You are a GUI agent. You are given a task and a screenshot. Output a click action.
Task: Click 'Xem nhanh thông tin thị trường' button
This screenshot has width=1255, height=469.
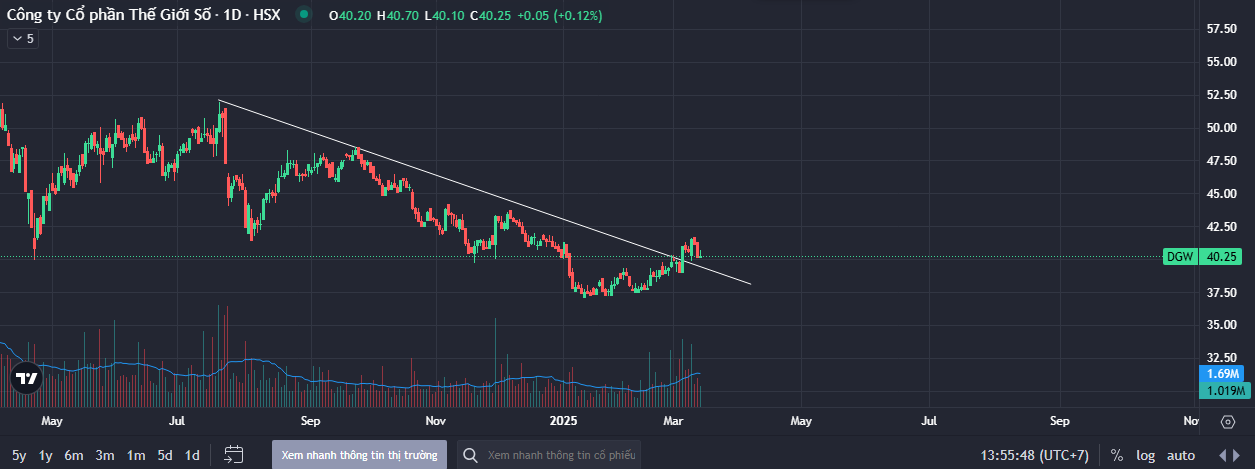(x=359, y=455)
